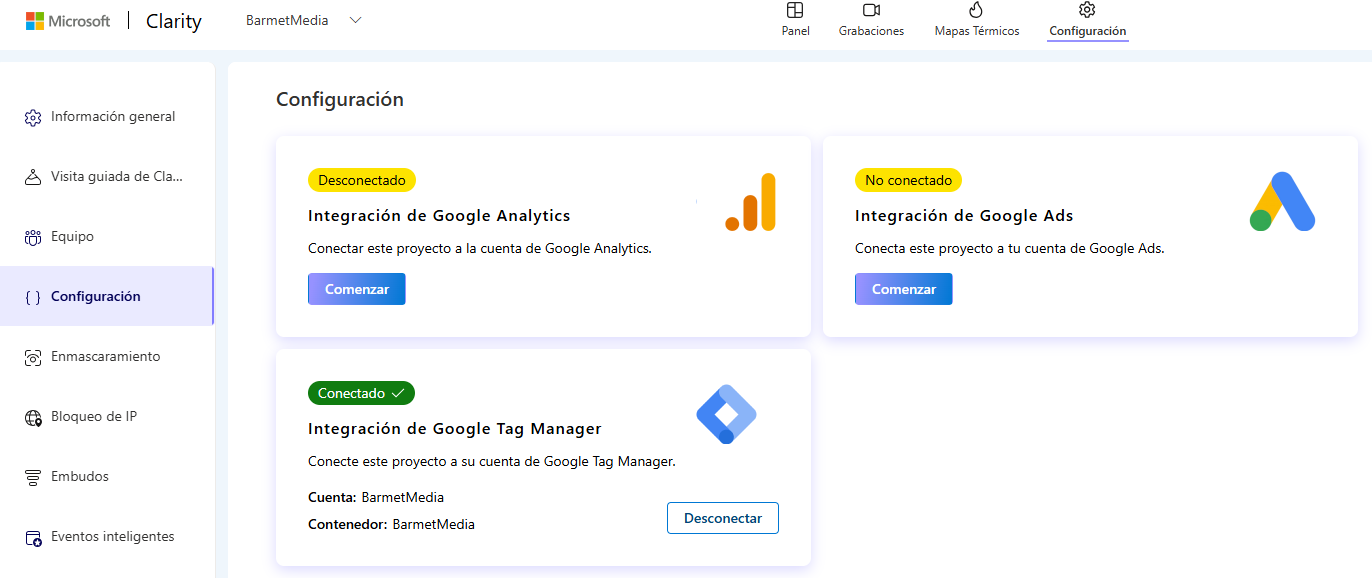Click the Conectado badge checkmark icon
The width and height of the screenshot is (1372, 578).
(x=398, y=393)
